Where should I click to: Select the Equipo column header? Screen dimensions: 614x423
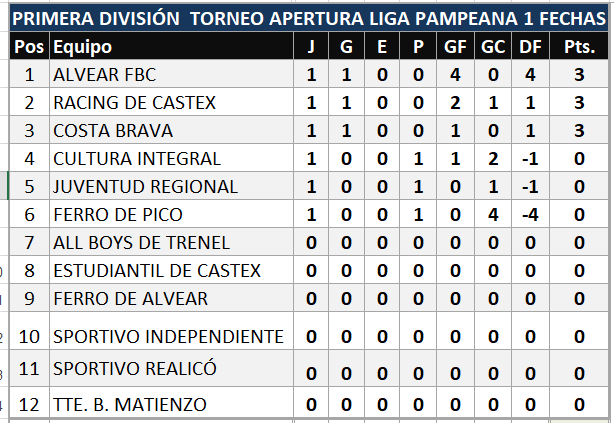pos(83,47)
